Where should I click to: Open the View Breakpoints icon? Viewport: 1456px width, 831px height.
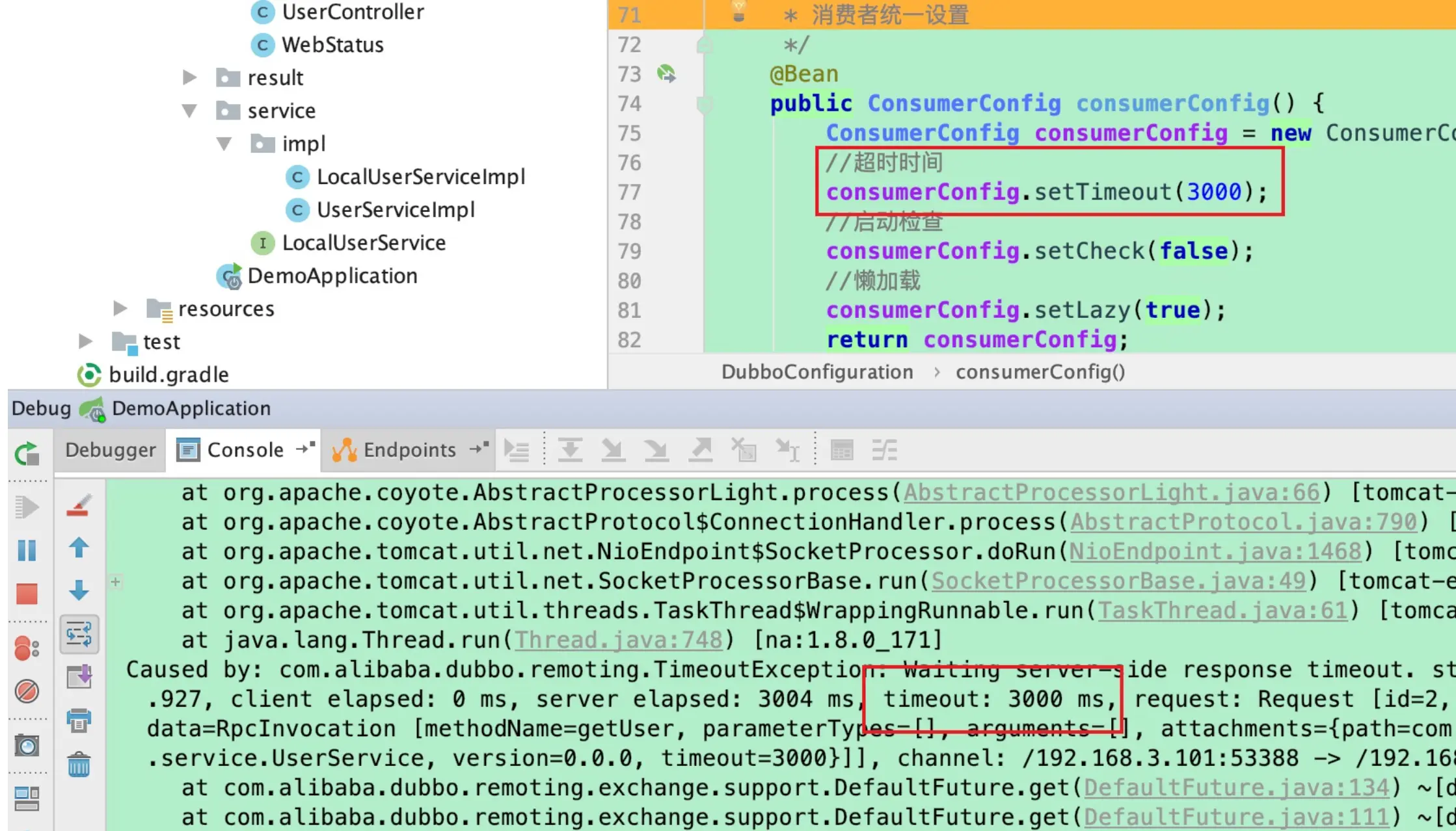click(x=27, y=648)
